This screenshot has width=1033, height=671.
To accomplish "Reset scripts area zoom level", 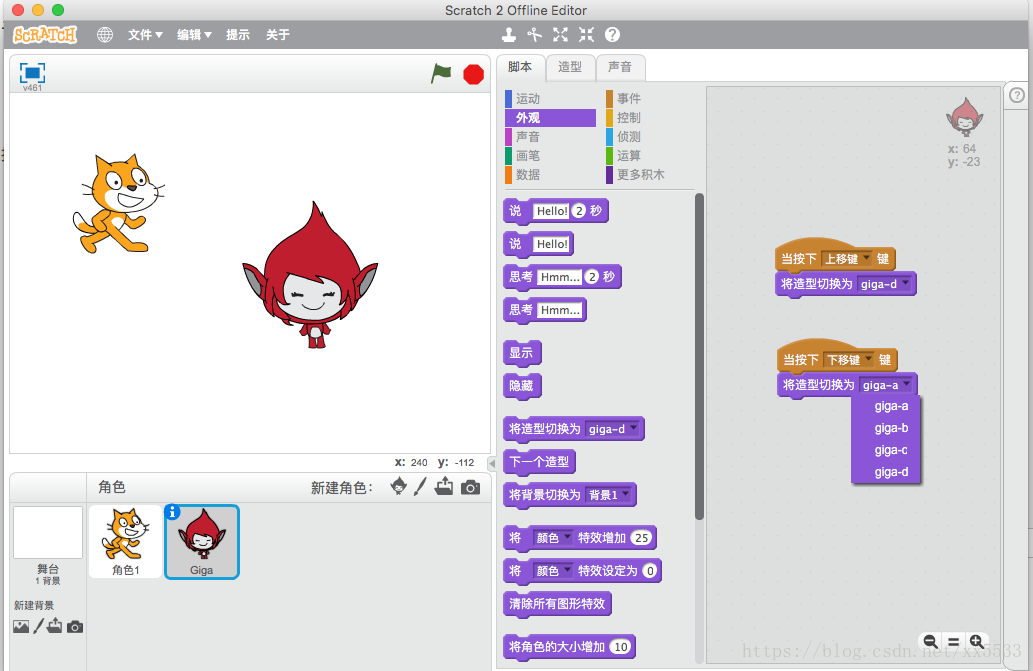I will pyautogui.click(x=953, y=641).
